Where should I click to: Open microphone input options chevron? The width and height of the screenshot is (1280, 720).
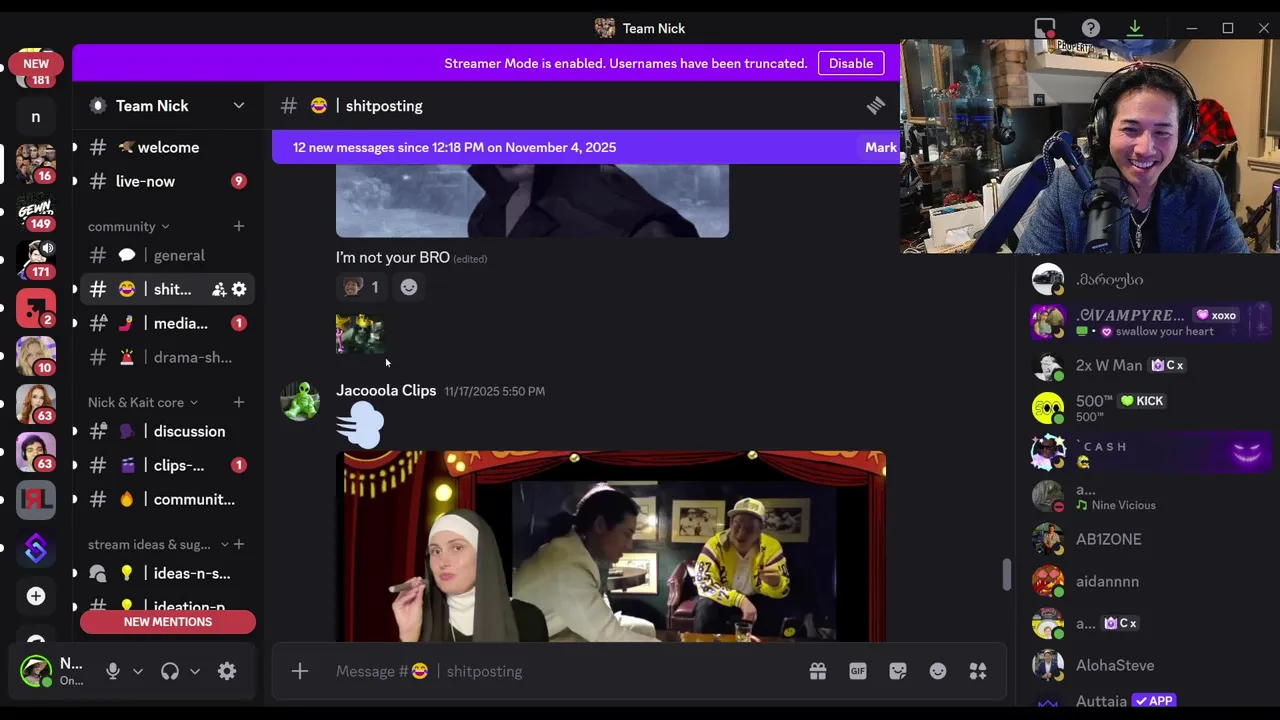(138, 671)
